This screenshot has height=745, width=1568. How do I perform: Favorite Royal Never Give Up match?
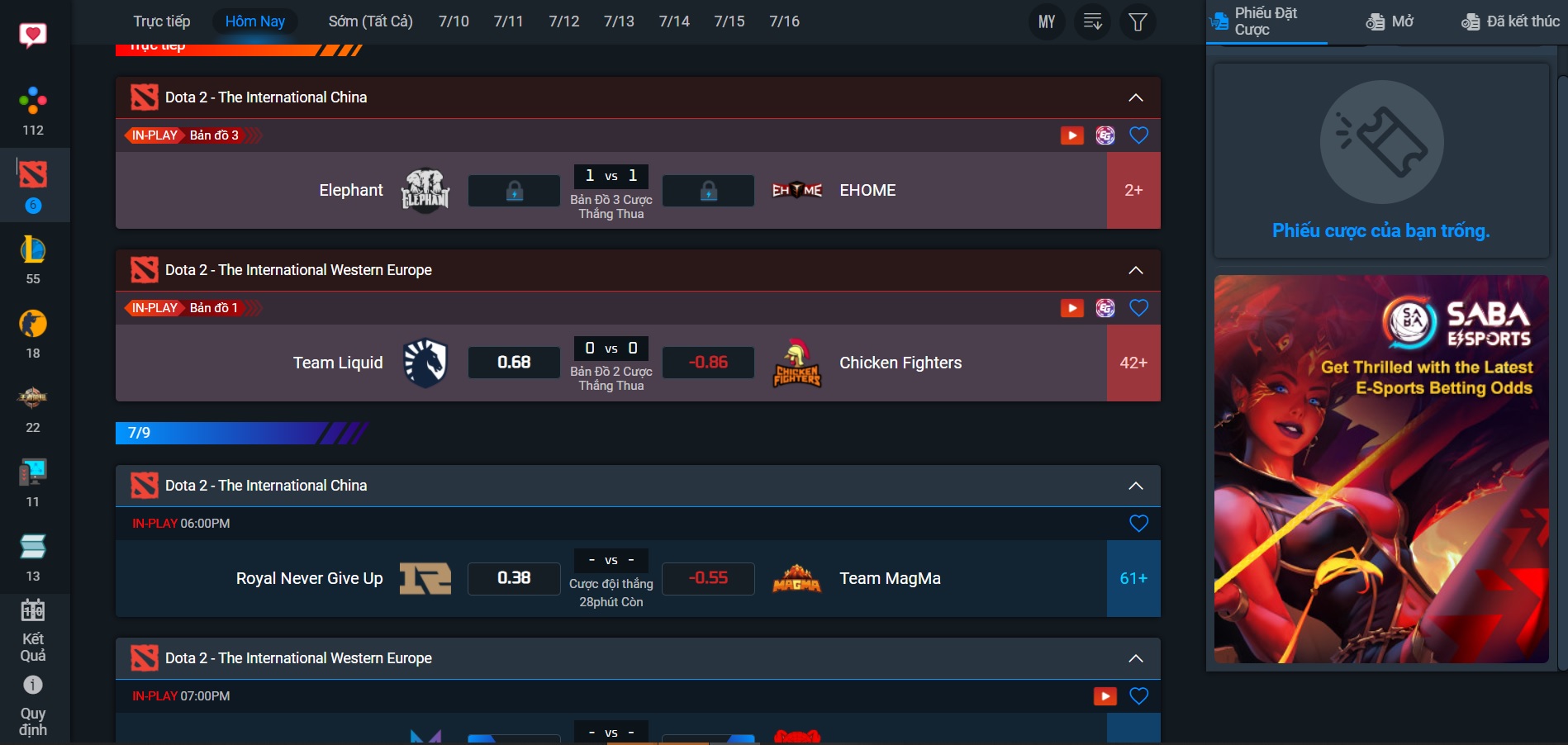(1138, 524)
